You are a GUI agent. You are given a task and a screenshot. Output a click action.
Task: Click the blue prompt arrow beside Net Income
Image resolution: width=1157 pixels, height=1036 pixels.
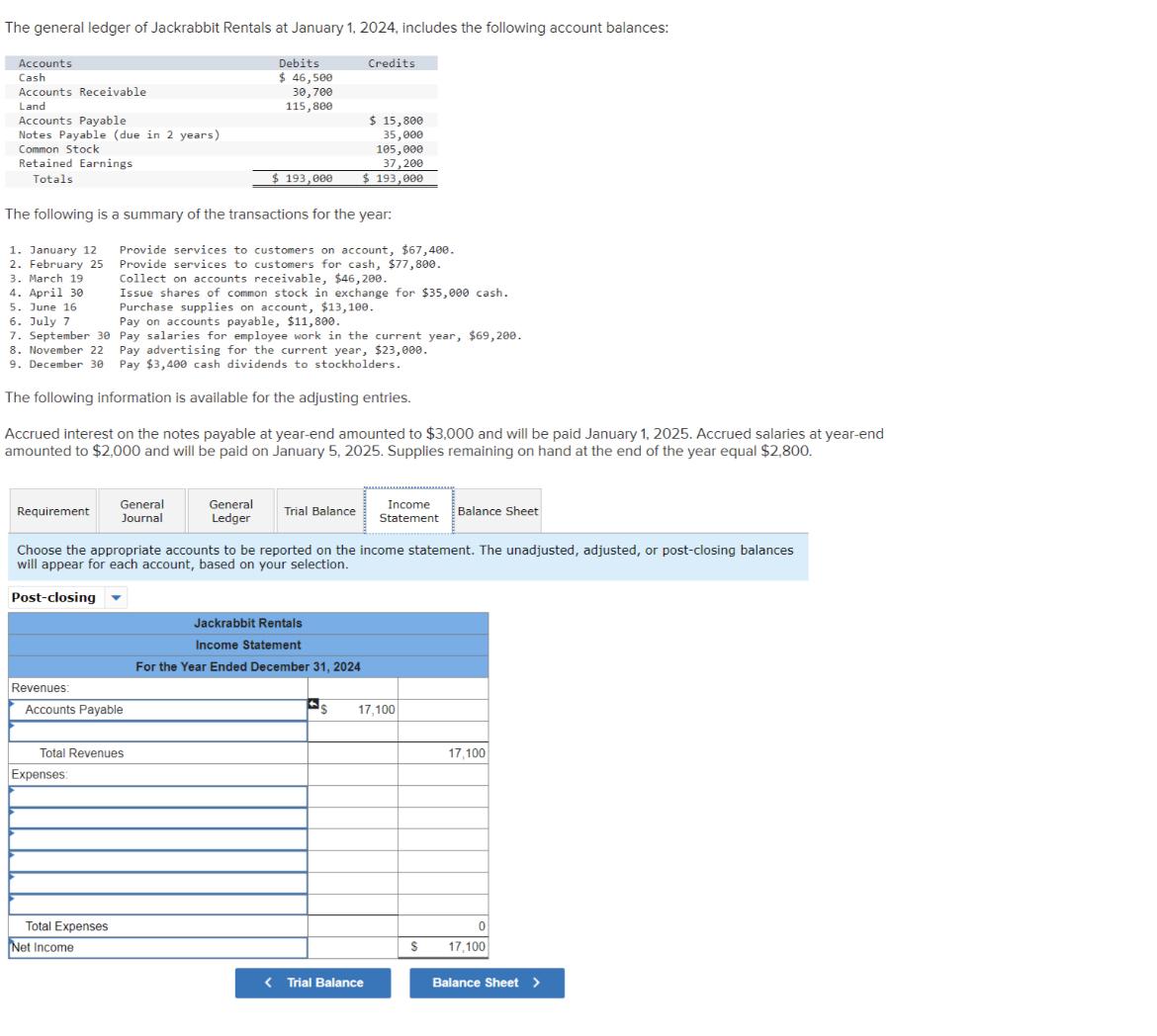point(12,942)
